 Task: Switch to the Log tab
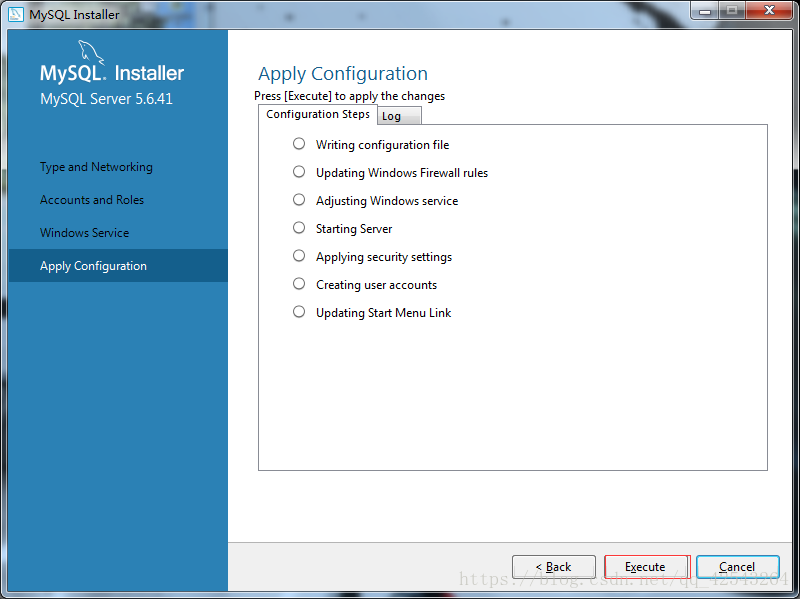(399, 116)
